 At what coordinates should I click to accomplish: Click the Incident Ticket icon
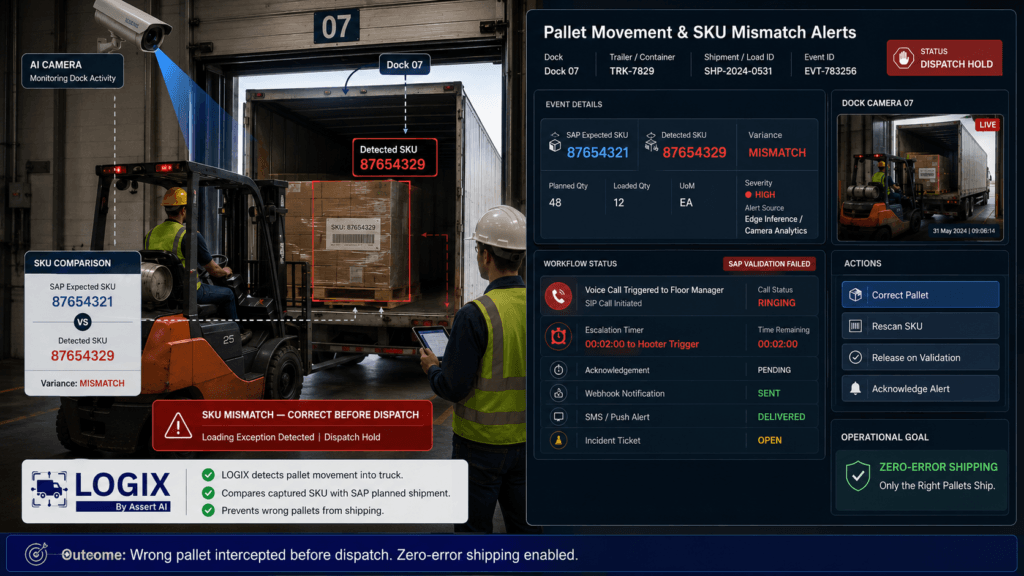coord(558,440)
